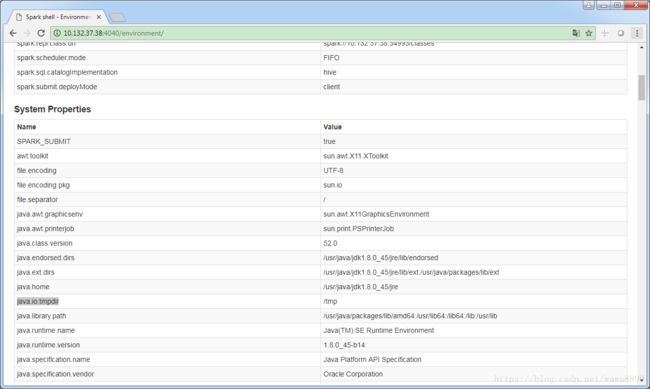650x389 pixels.
Task: Click the client deploy mode value
Action: [x=331, y=87]
